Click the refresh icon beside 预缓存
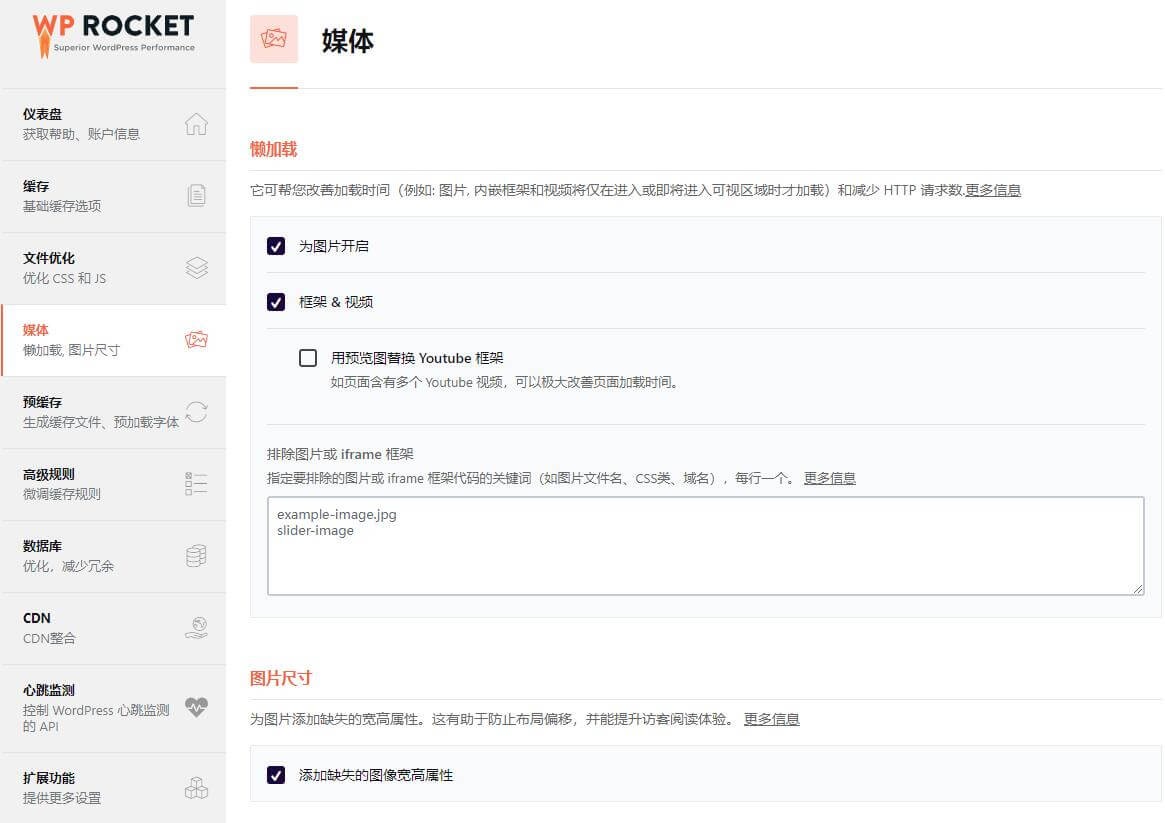This screenshot has height=823, width=1165. click(197, 412)
